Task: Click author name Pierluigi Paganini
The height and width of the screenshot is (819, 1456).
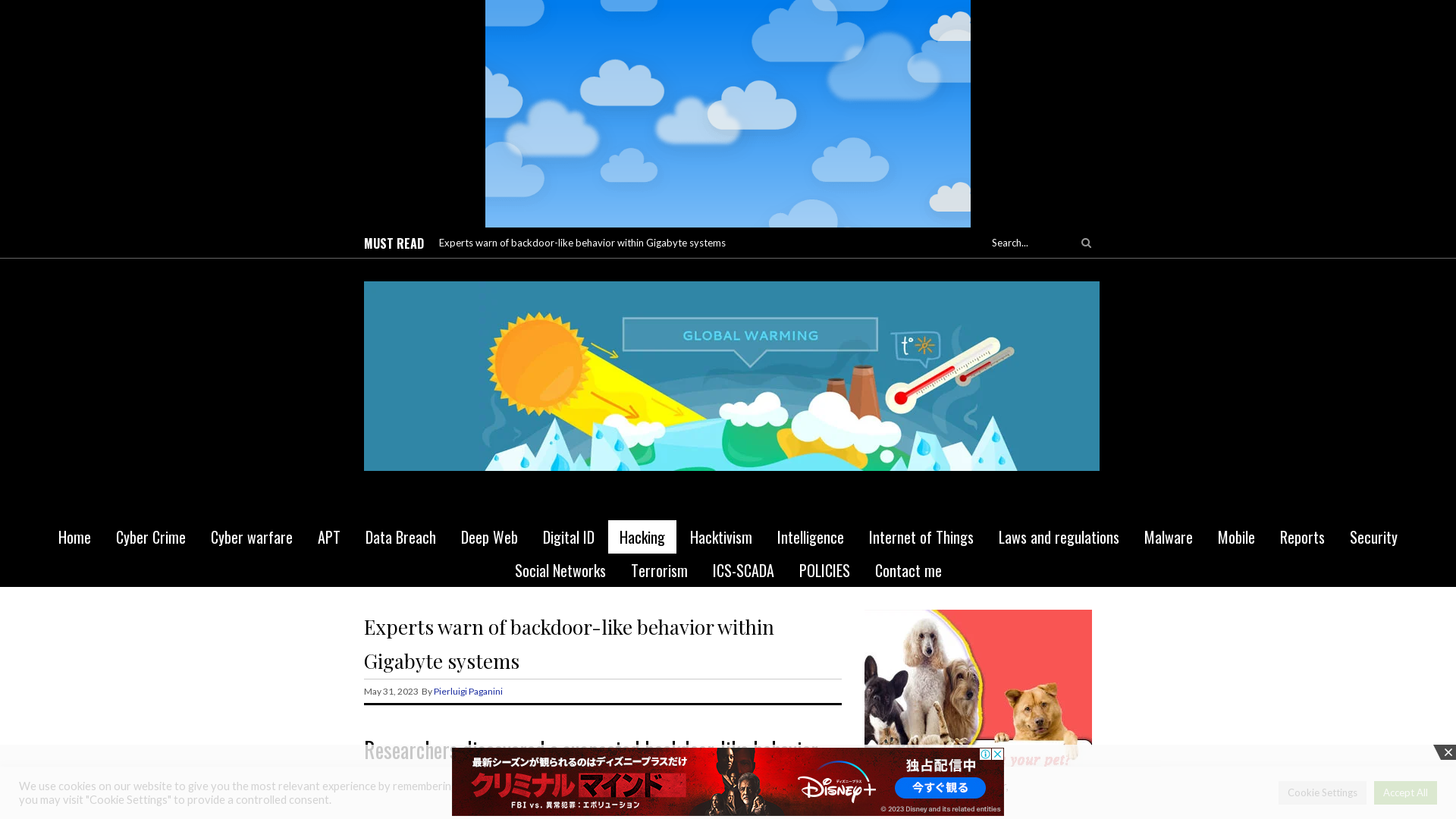Action: (x=468, y=691)
